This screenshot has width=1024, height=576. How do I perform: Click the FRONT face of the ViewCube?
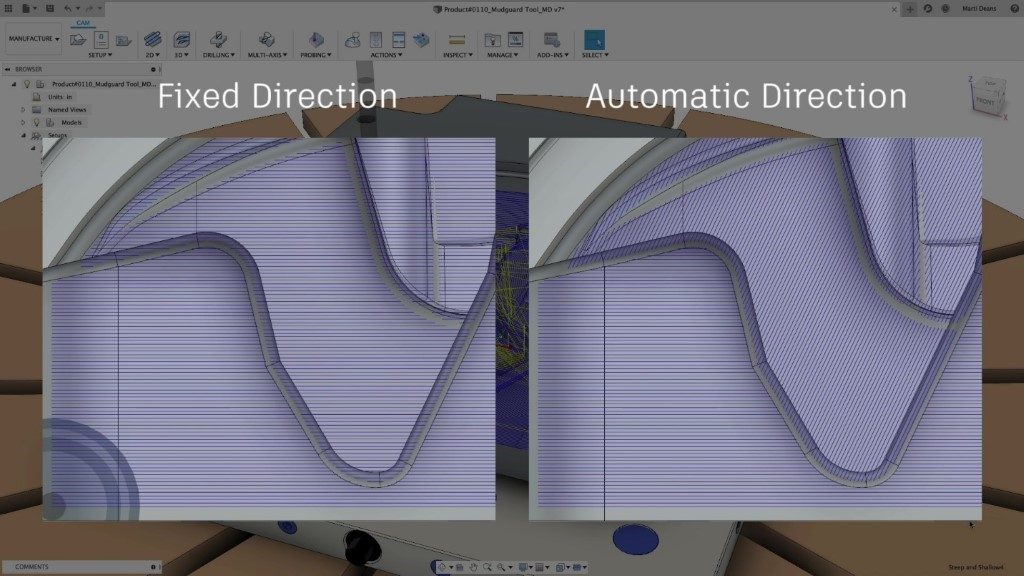[987, 101]
